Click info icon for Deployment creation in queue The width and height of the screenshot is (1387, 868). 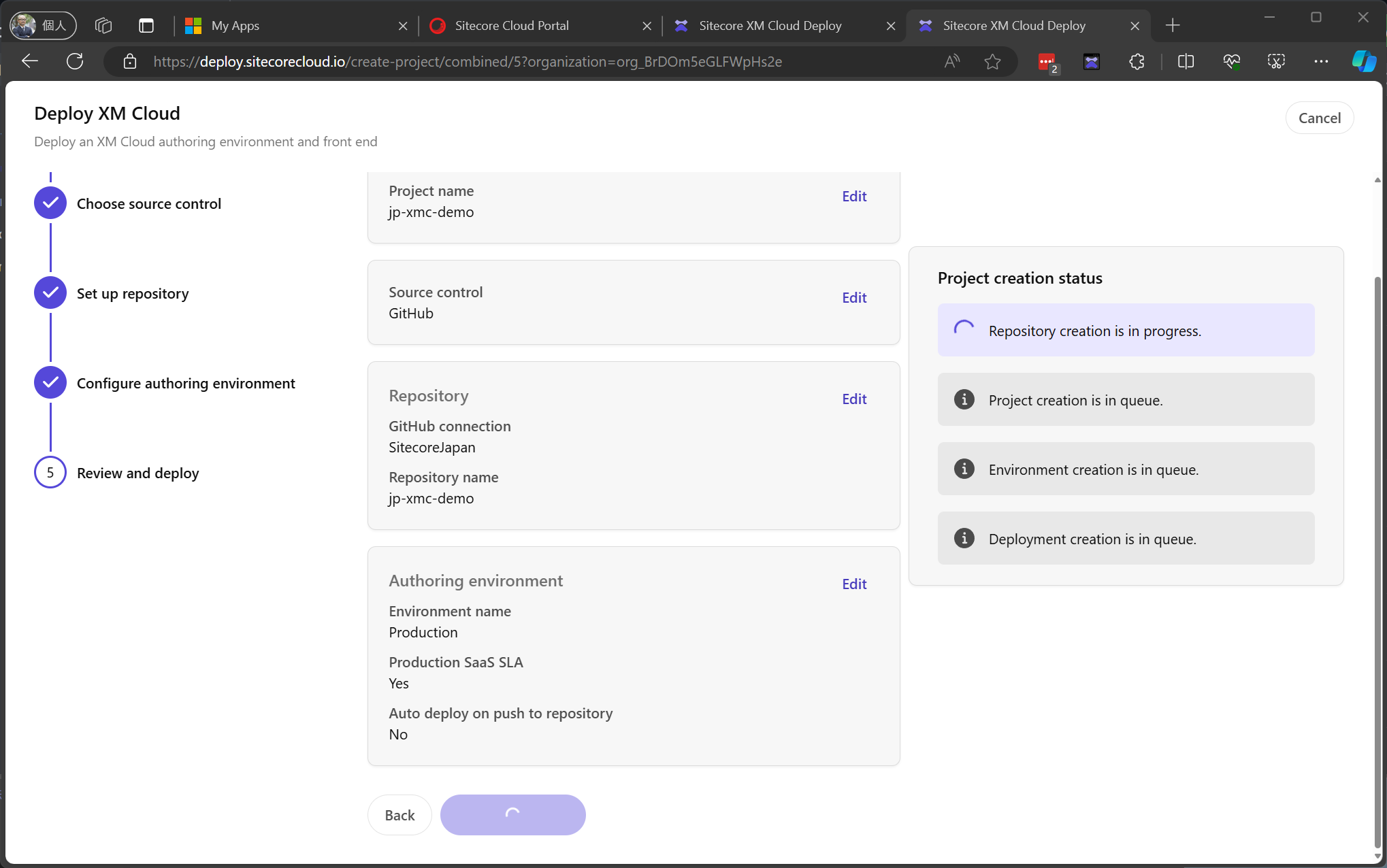tap(964, 538)
